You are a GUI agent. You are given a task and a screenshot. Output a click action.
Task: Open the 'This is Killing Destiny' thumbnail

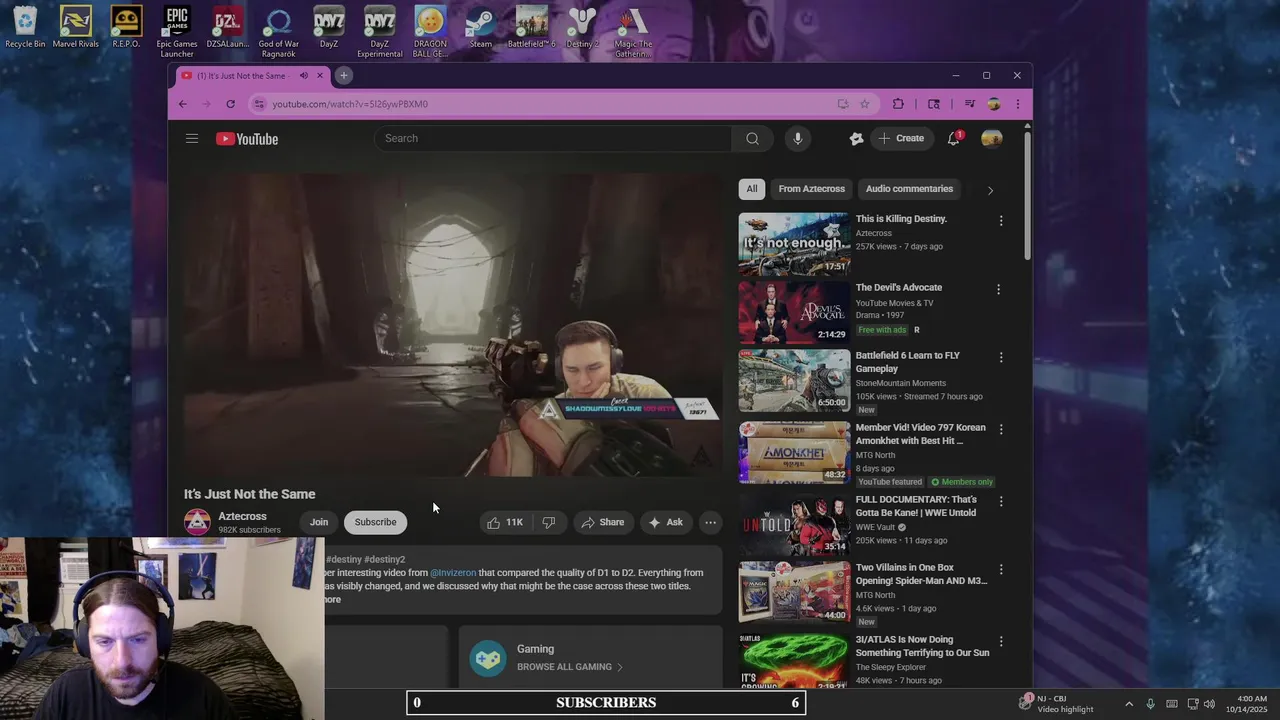point(794,243)
